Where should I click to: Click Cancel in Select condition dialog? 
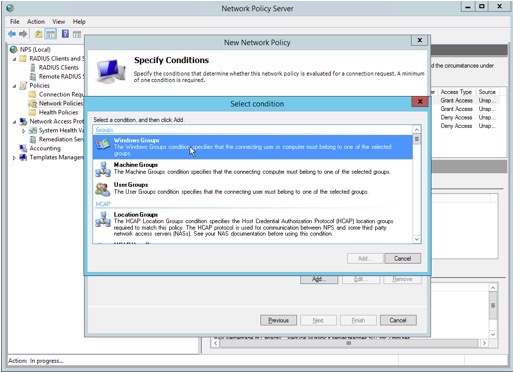tap(402, 259)
